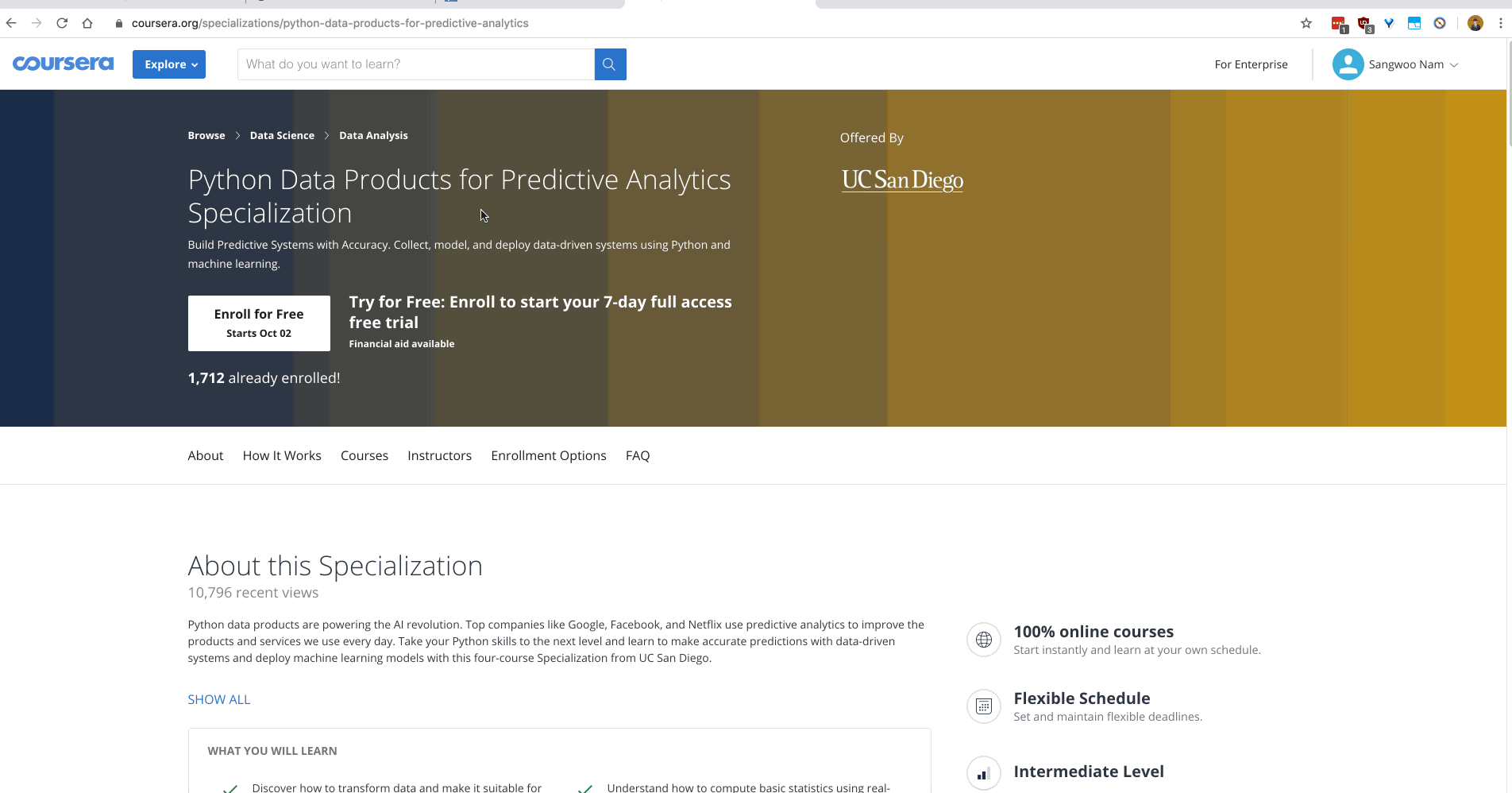This screenshot has height=793, width=1512.
Task: Jump to the Enrollment Options tab
Action: point(549,455)
